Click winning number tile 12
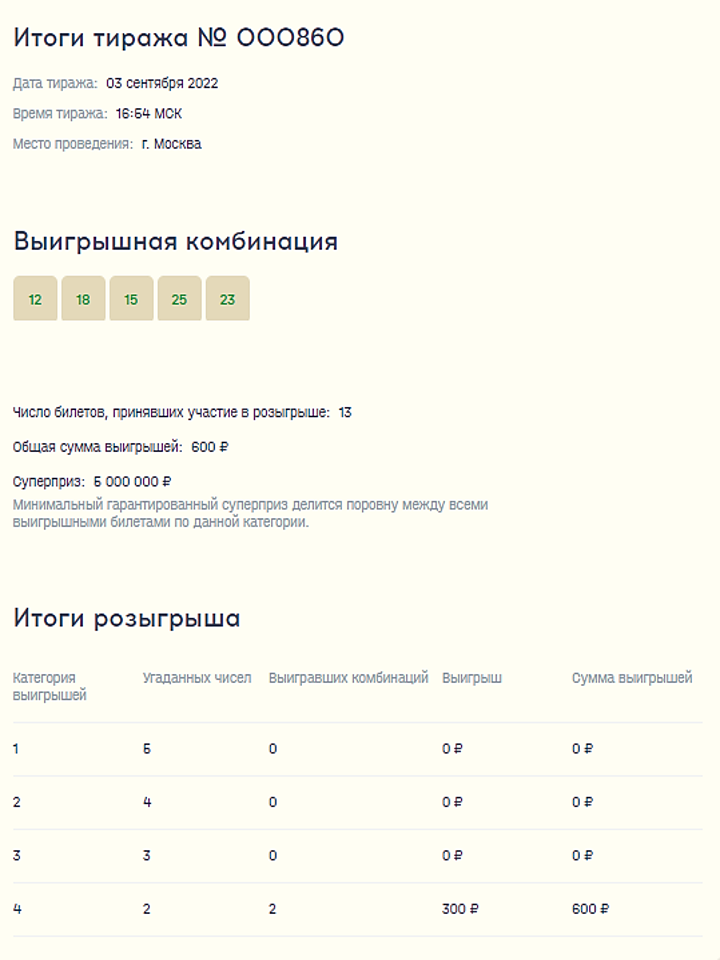720x960 pixels. tap(35, 299)
